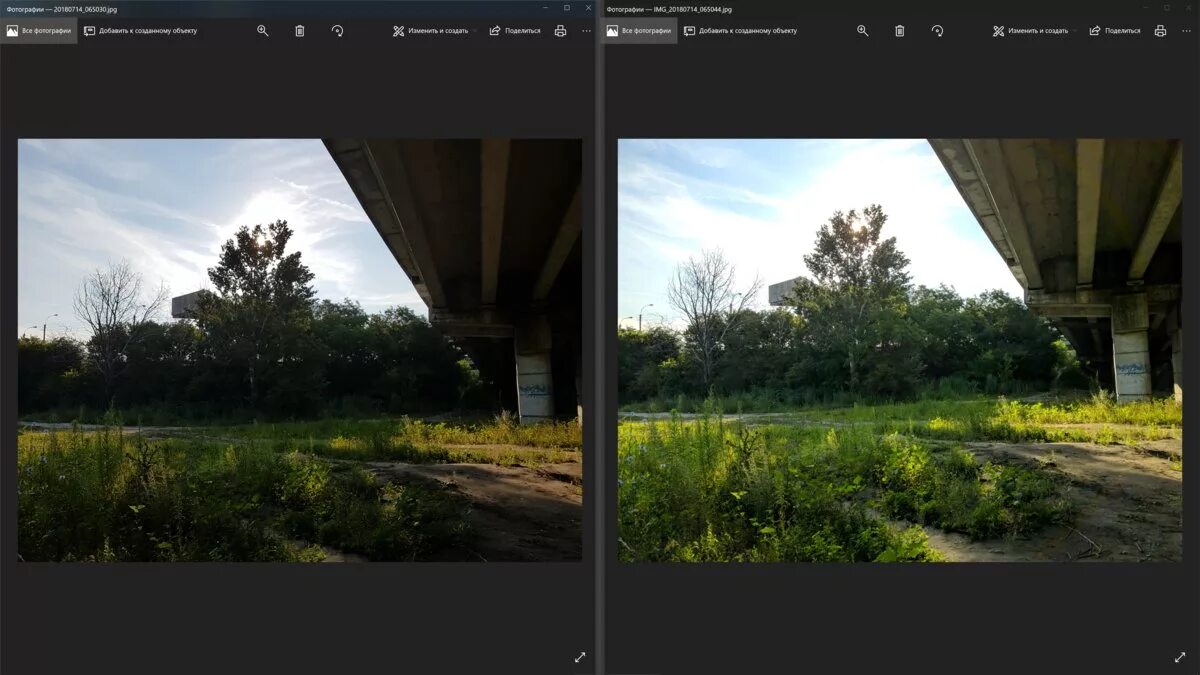Open «Все фотографии» in left window
This screenshot has height=675, width=1200.
pyautogui.click(x=39, y=31)
